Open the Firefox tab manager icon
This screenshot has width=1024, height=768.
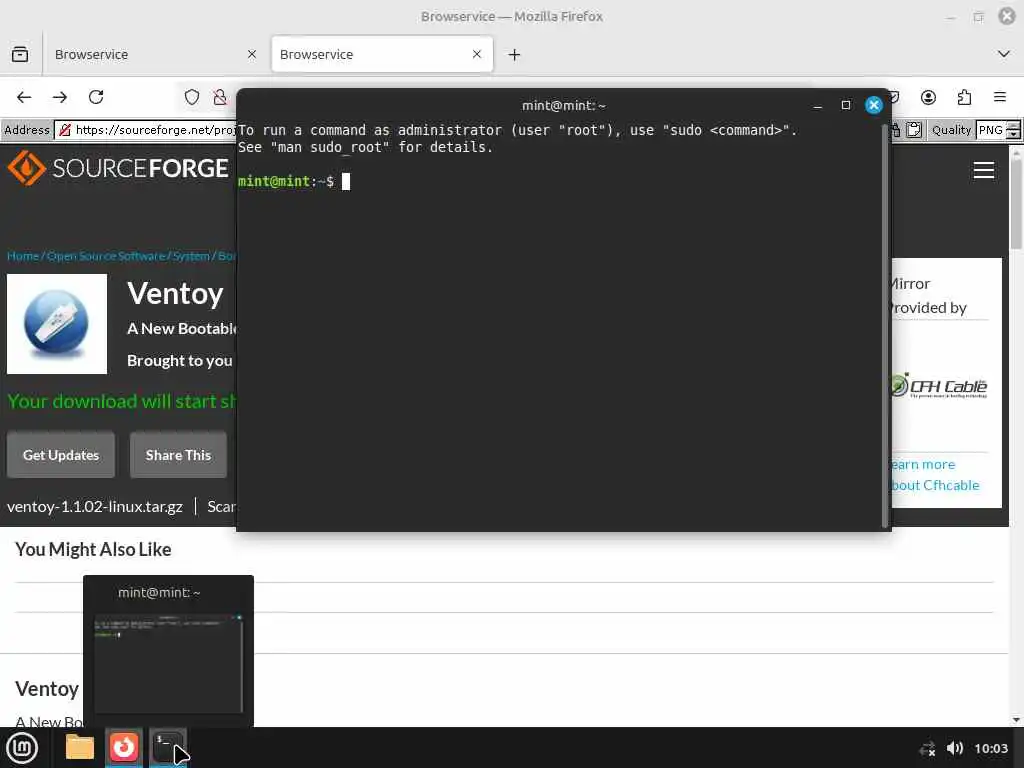[x=20, y=54]
